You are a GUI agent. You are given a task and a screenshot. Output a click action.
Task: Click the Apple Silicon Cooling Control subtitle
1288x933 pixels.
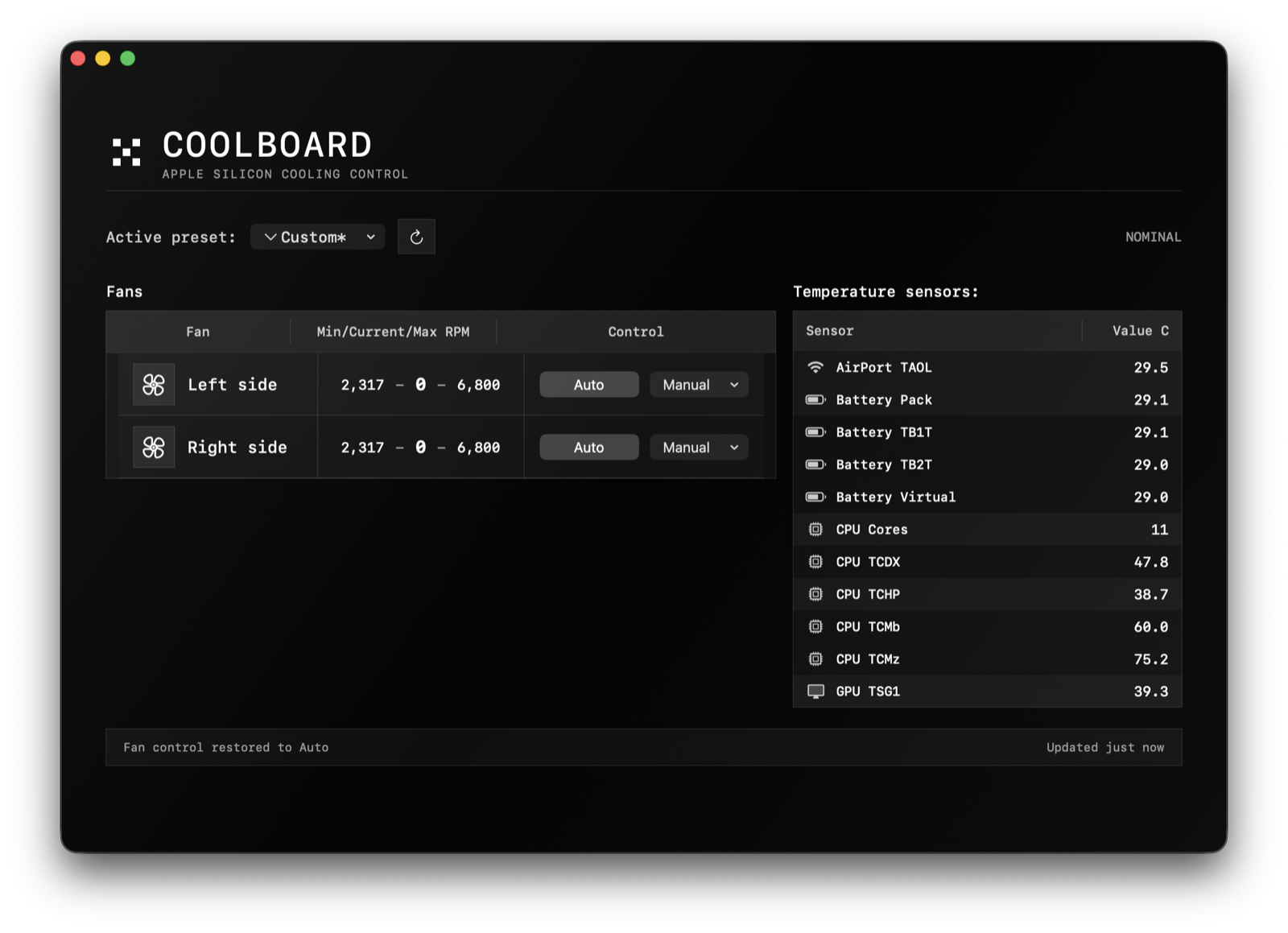(285, 174)
